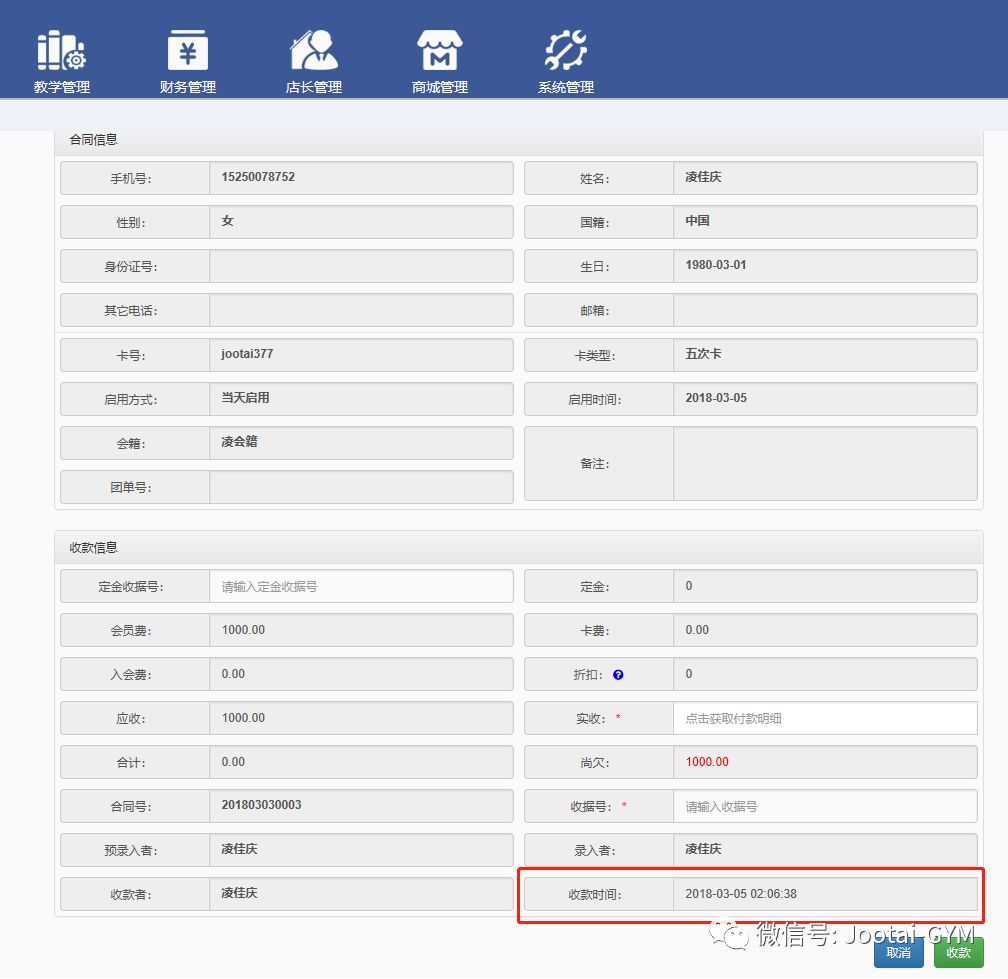Click the 启用时间 value 2018-03-05
This screenshot has width=1008, height=979.
click(716, 398)
